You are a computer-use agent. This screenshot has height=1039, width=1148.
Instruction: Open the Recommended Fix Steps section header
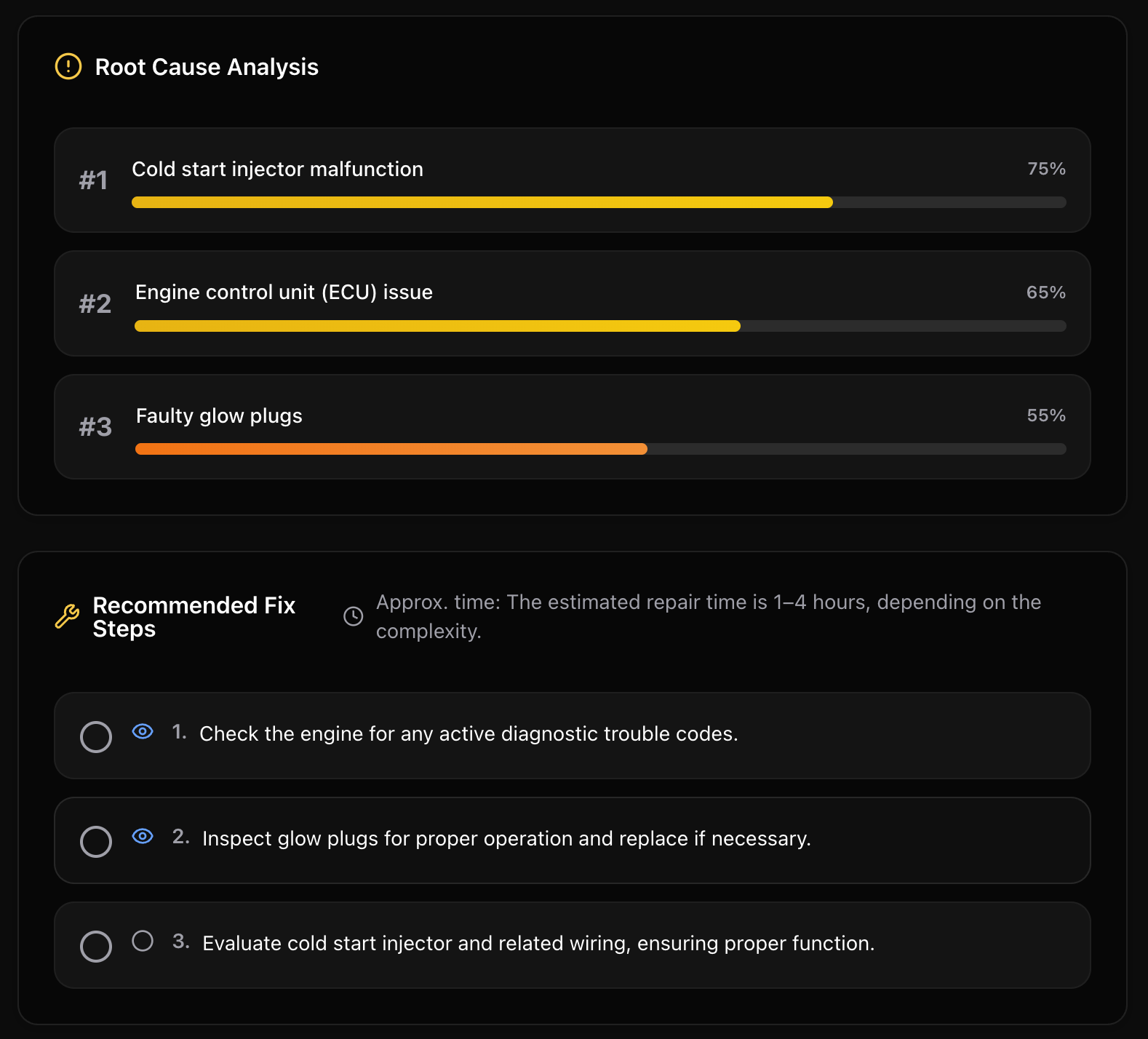[194, 616]
